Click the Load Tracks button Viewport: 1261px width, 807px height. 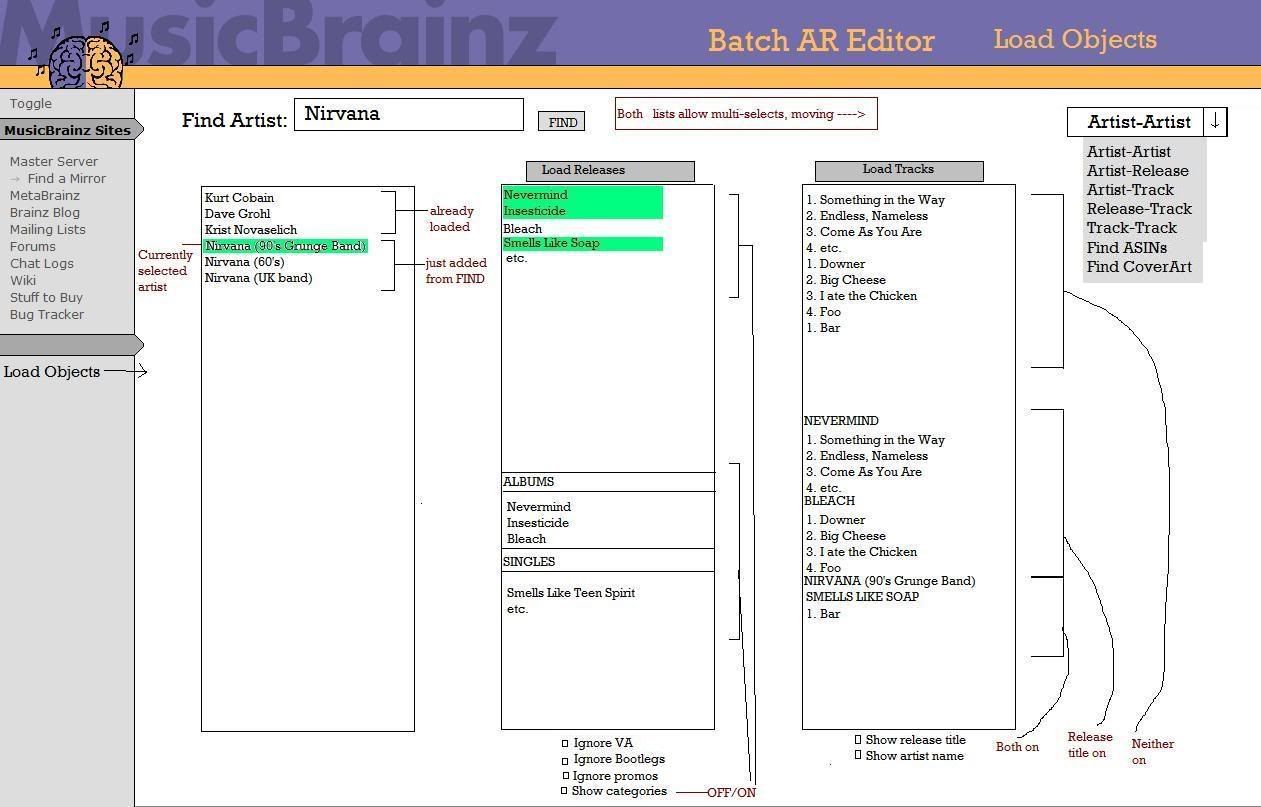pos(899,170)
